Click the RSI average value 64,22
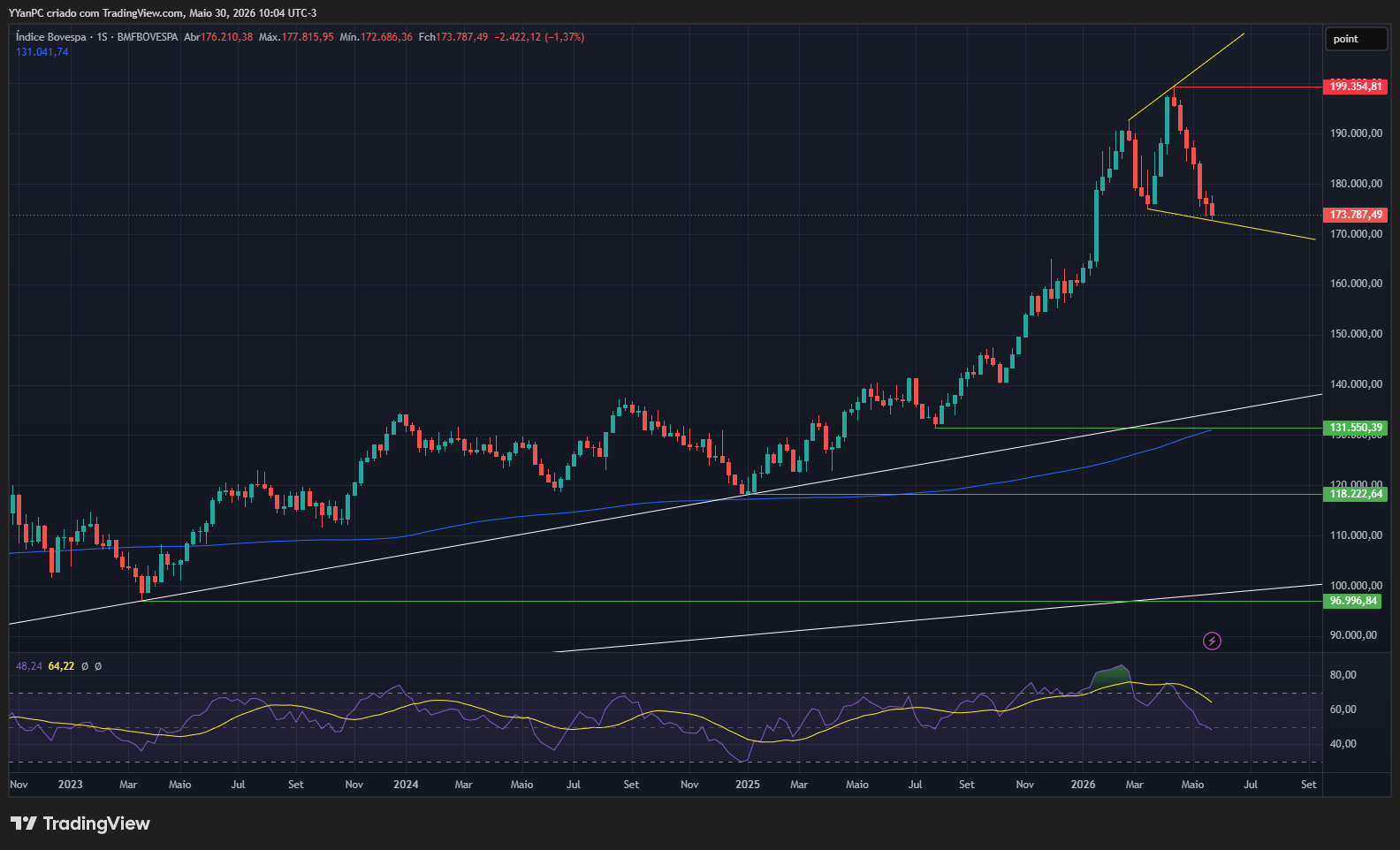This screenshot has height=850, width=1400. (x=61, y=666)
